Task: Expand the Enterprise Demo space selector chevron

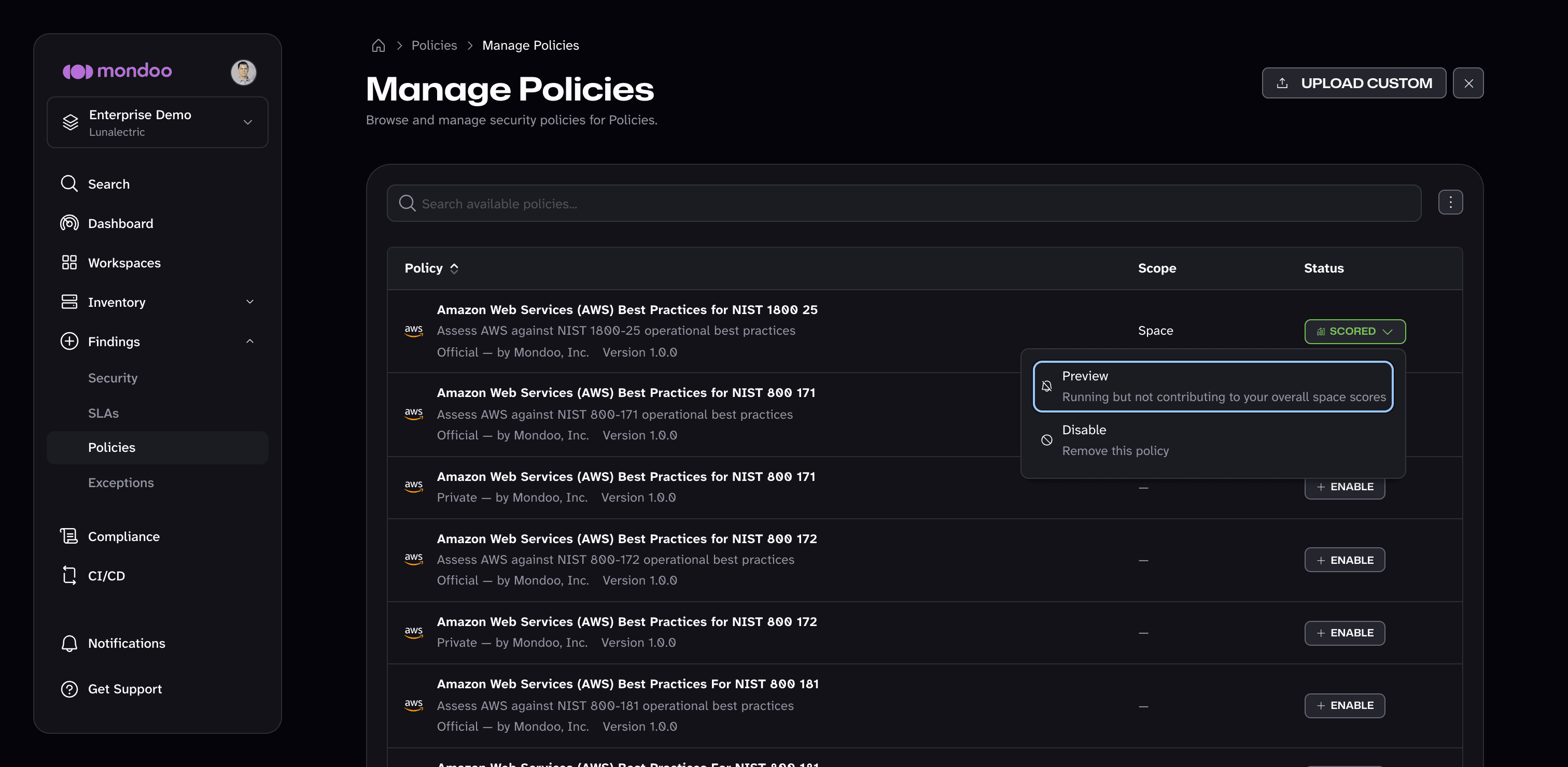Action: (248, 122)
